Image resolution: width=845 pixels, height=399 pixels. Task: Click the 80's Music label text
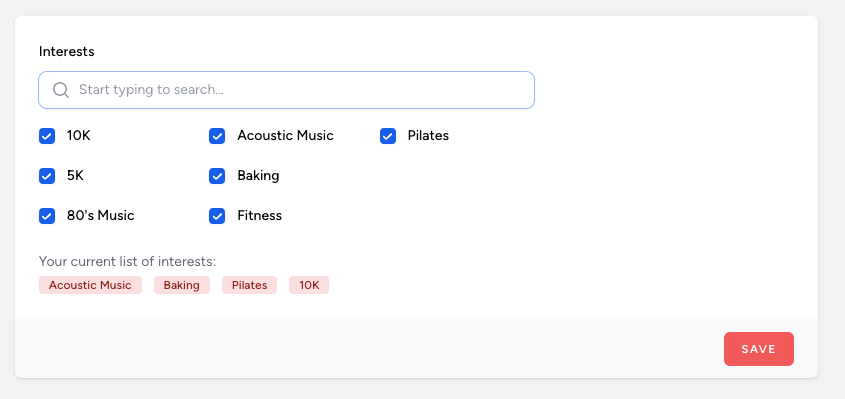click(x=101, y=216)
